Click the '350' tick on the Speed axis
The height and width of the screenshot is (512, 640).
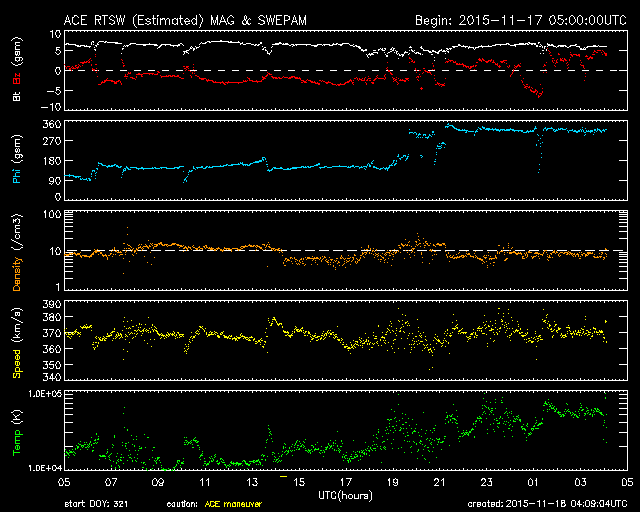click(x=52, y=365)
